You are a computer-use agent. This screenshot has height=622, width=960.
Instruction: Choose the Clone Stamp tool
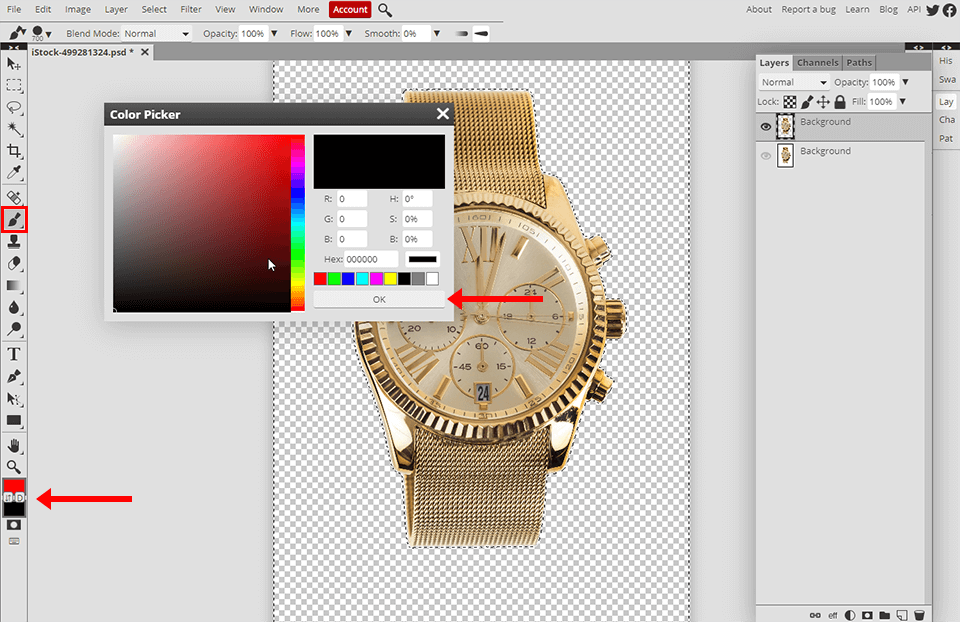(x=14, y=241)
